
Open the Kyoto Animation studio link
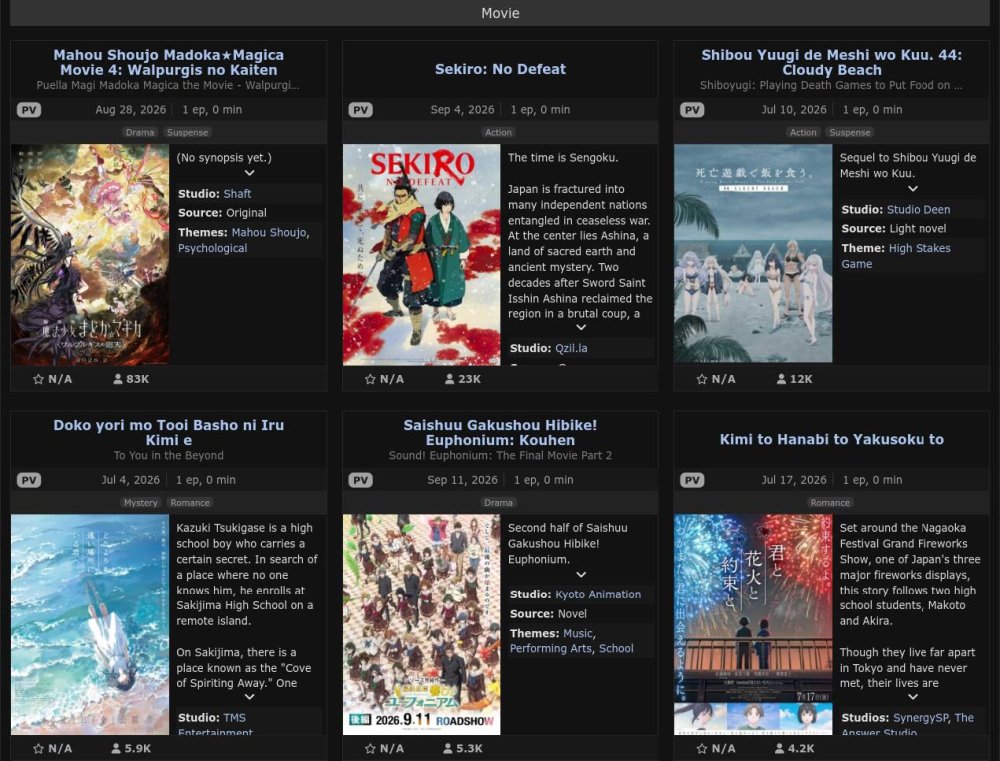point(598,595)
